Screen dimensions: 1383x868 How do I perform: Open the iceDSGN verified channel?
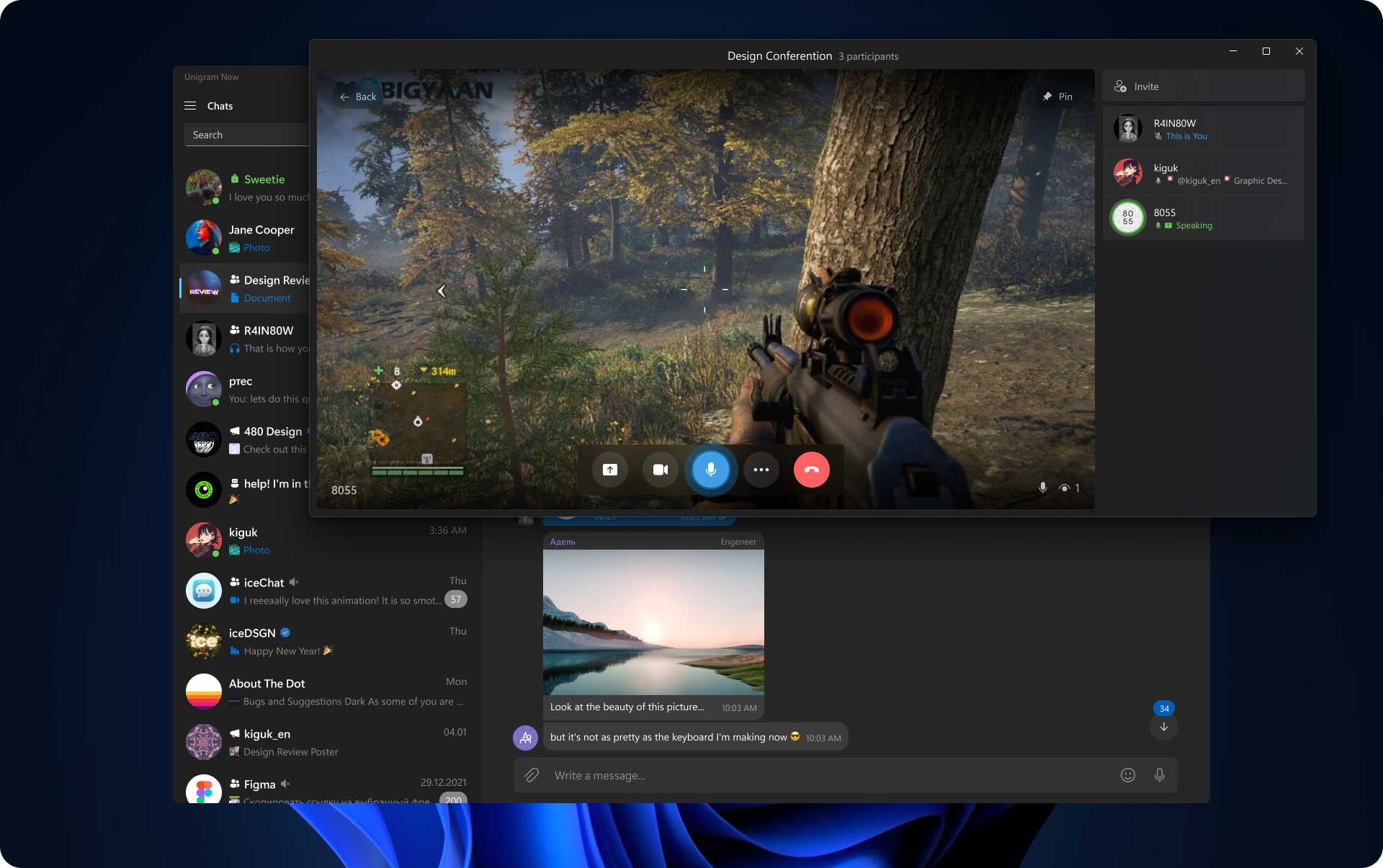click(x=327, y=641)
